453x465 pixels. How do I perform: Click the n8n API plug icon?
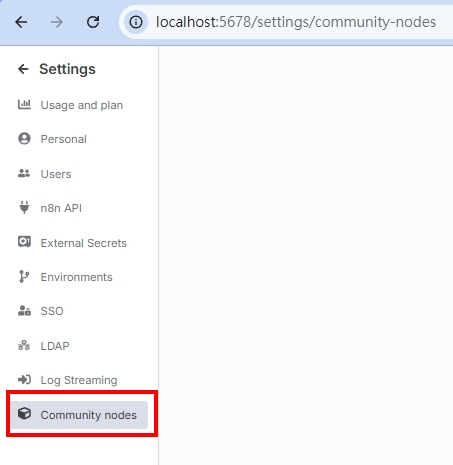[24, 207]
